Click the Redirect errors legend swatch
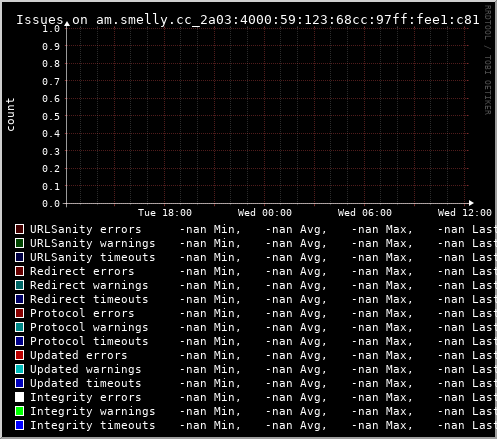 tap(19, 271)
